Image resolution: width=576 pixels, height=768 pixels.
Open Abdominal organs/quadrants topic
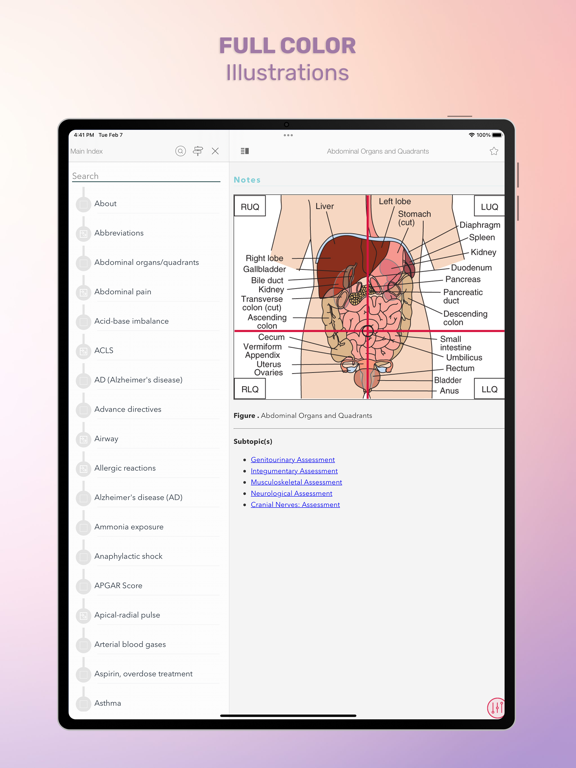(x=146, y=262)
